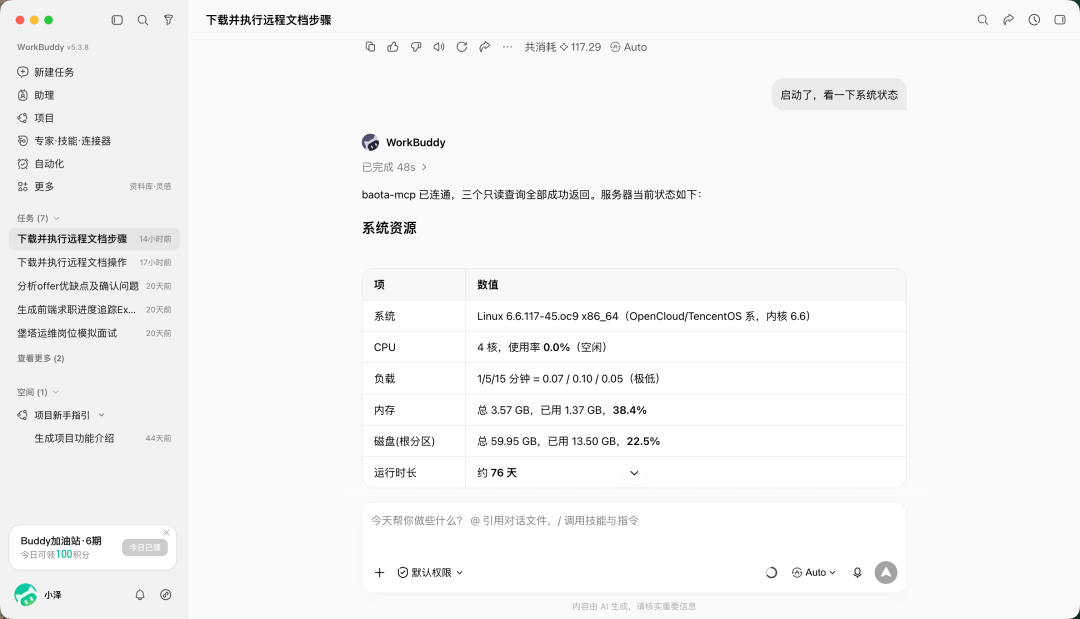Open history clock icon
1080x619 pixels.
pyautogui.click(x=1034, y=20)
